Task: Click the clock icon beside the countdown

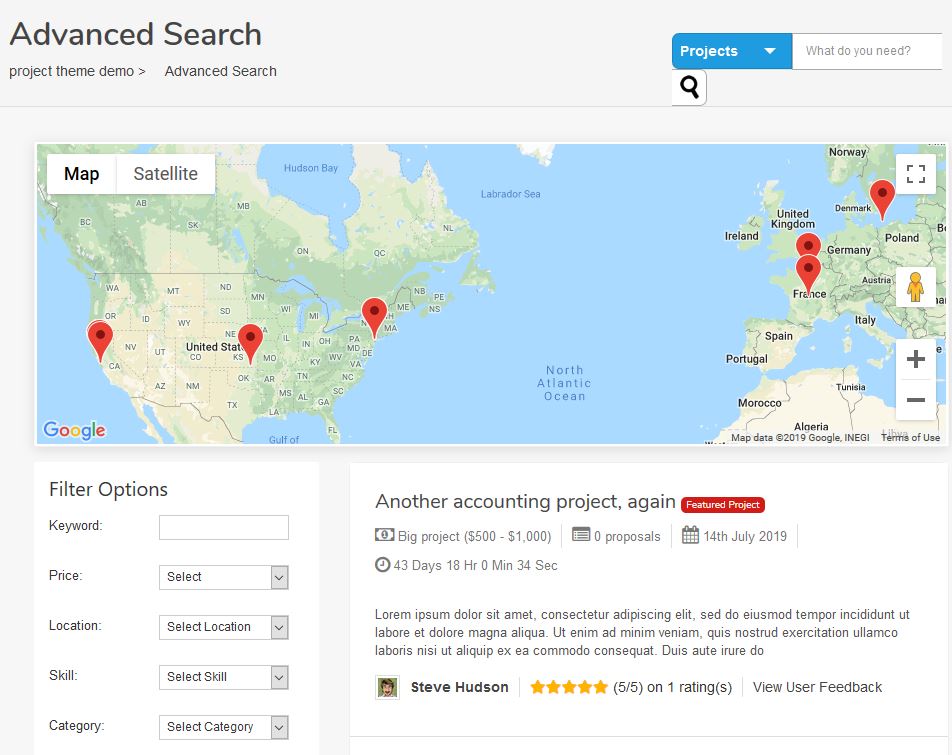Action: pyautogui.click(x=382, y=564)
